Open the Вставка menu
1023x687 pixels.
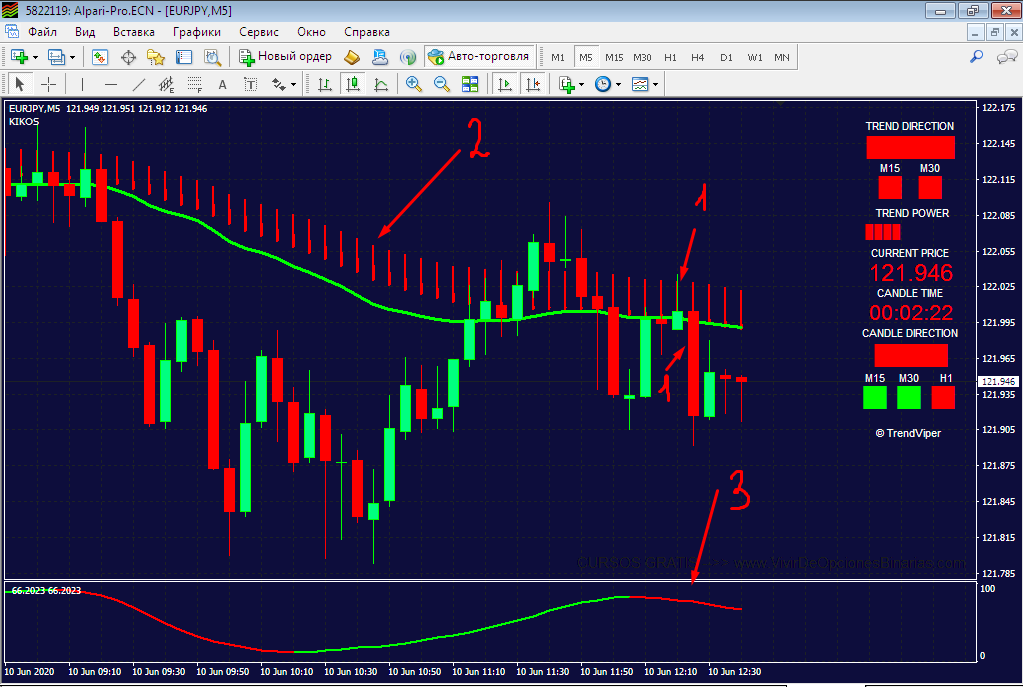(x=134, y=32)
